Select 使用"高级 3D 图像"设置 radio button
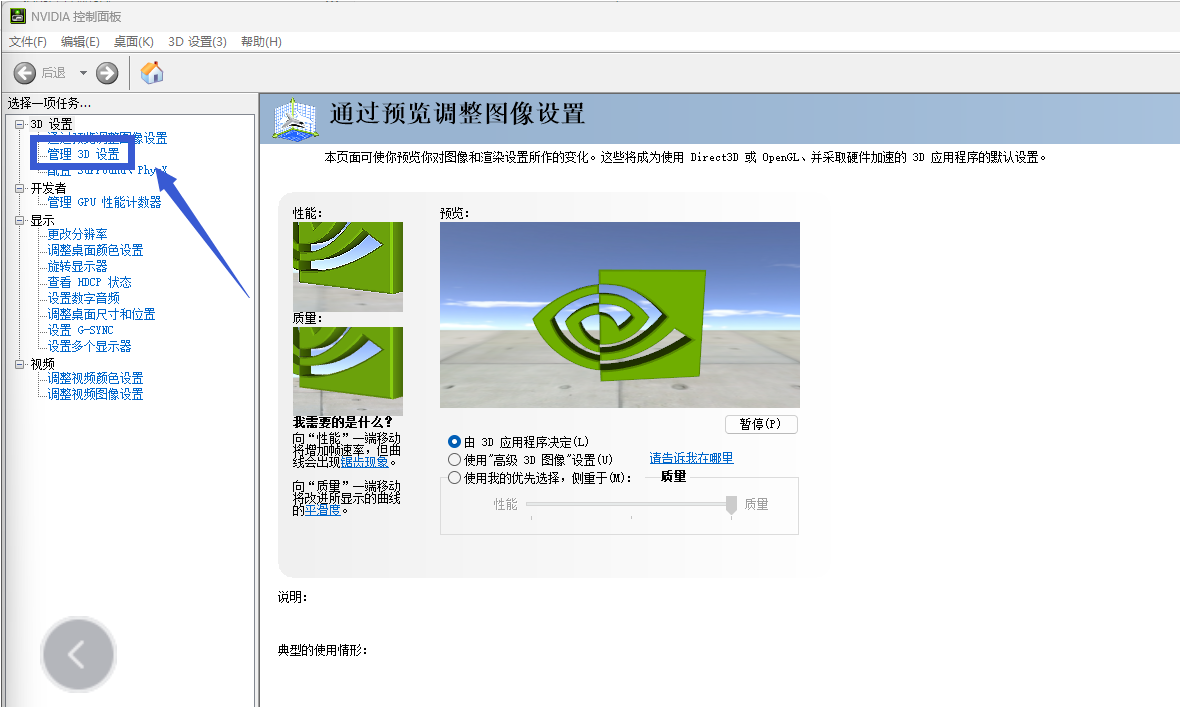 pos(454,459)
